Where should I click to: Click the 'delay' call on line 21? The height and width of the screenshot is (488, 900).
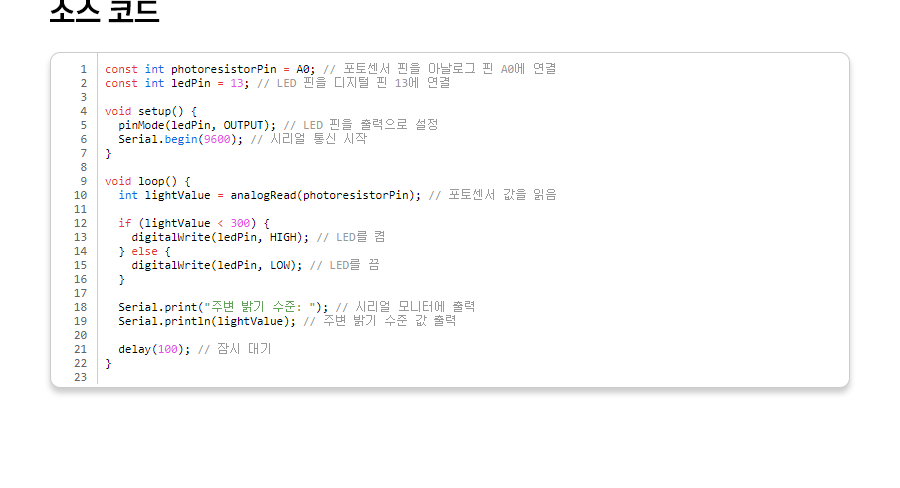(134, 349)
